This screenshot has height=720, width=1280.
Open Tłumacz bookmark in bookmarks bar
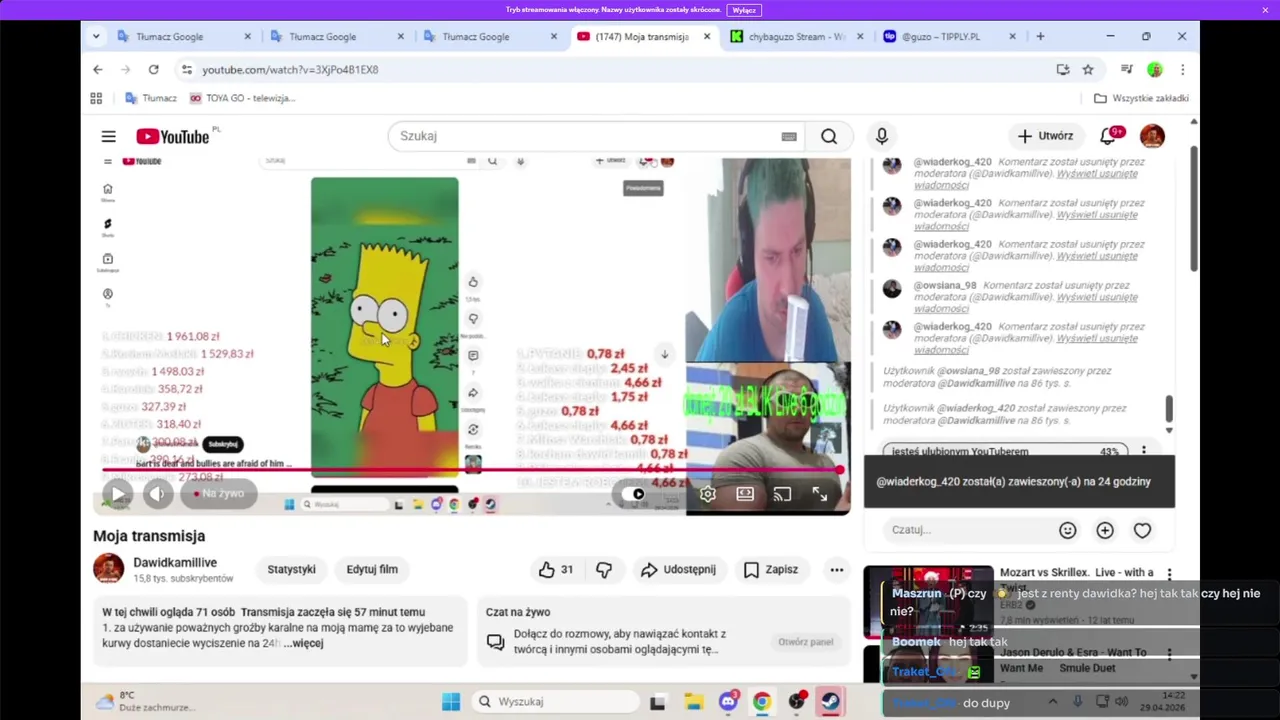point(151,98)
